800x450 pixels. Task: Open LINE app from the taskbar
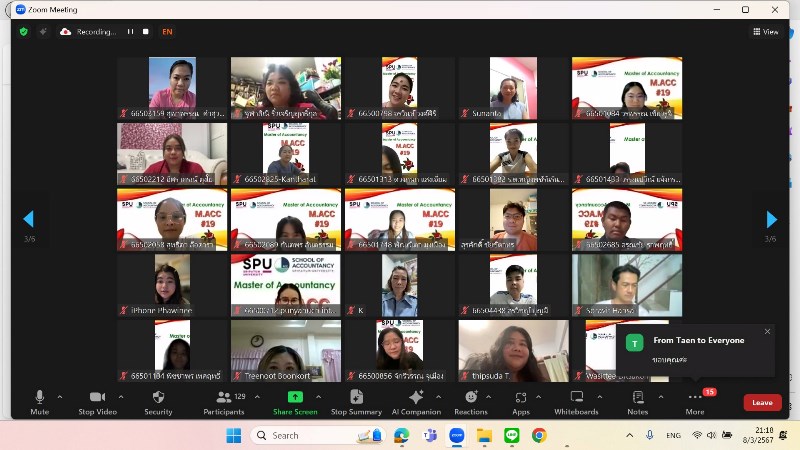click(x=512, y=435)
